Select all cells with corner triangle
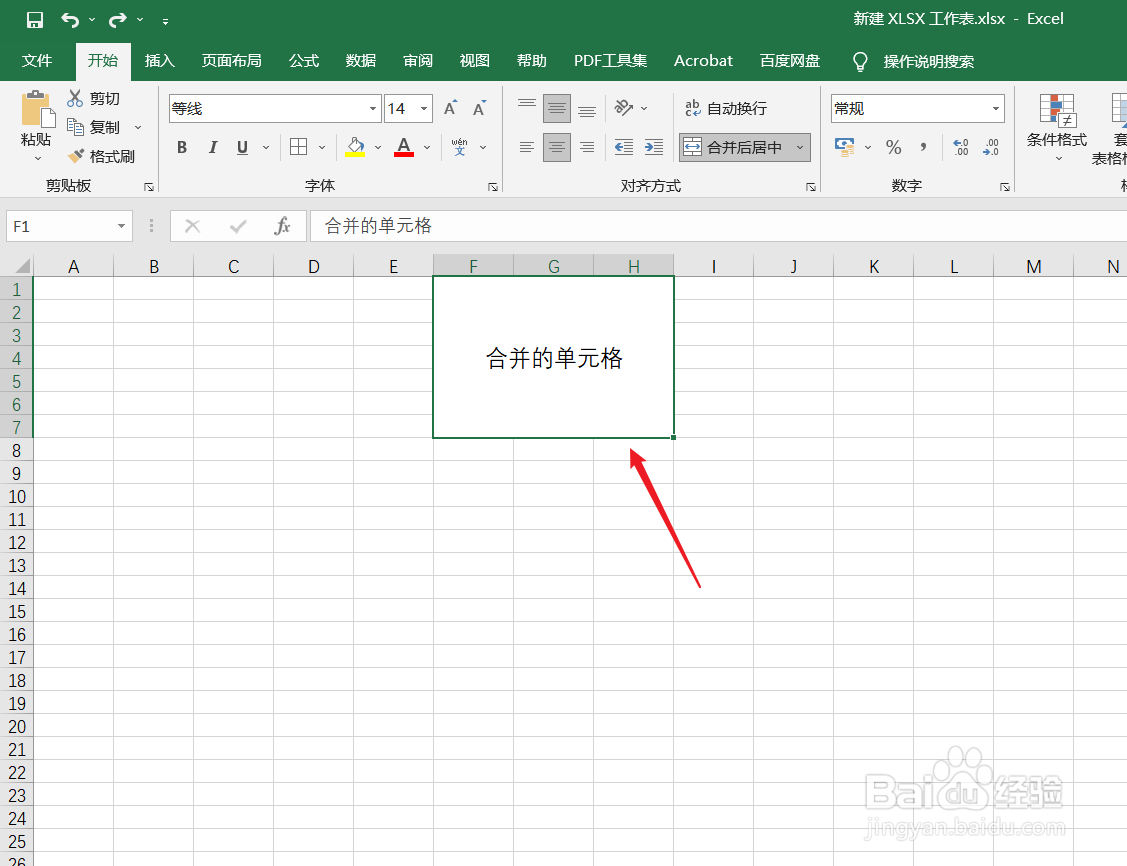The image size is (1127, 866). pos(22,266)
